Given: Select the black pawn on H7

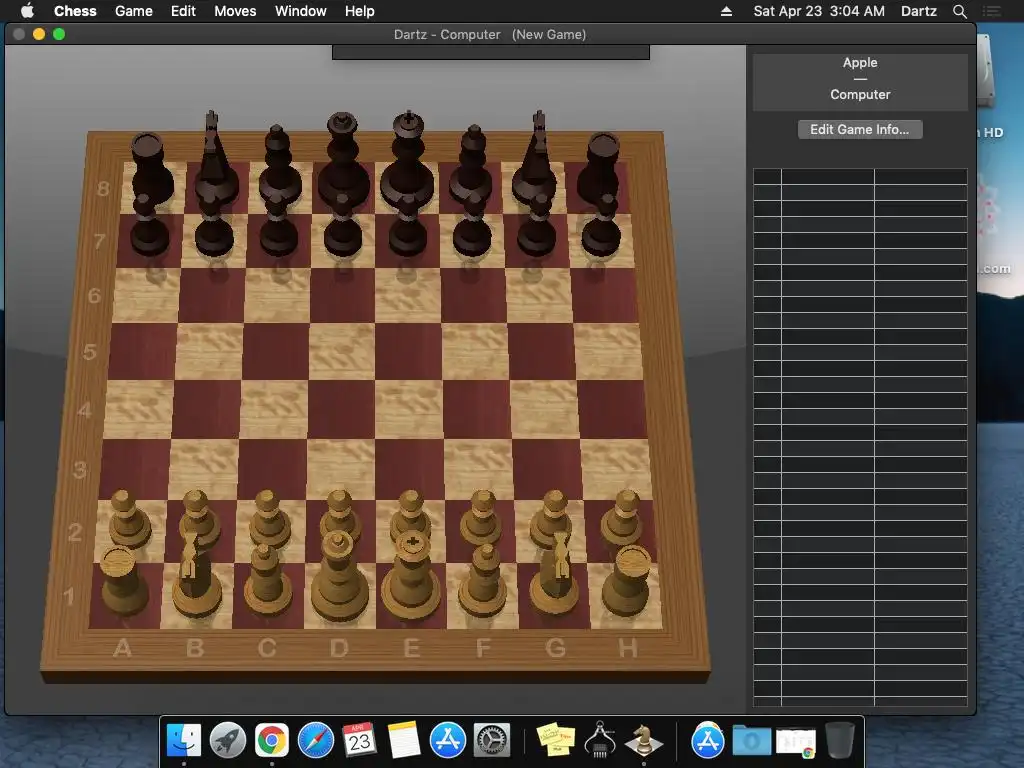Looking at the screenshot, I should [x=601, y=227].
